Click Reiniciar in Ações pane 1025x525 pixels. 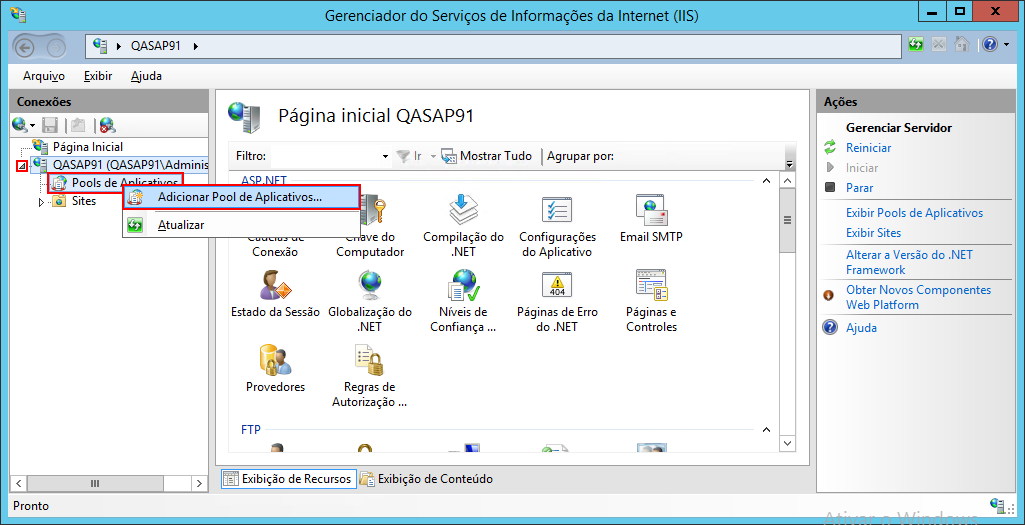pos(868,148)
